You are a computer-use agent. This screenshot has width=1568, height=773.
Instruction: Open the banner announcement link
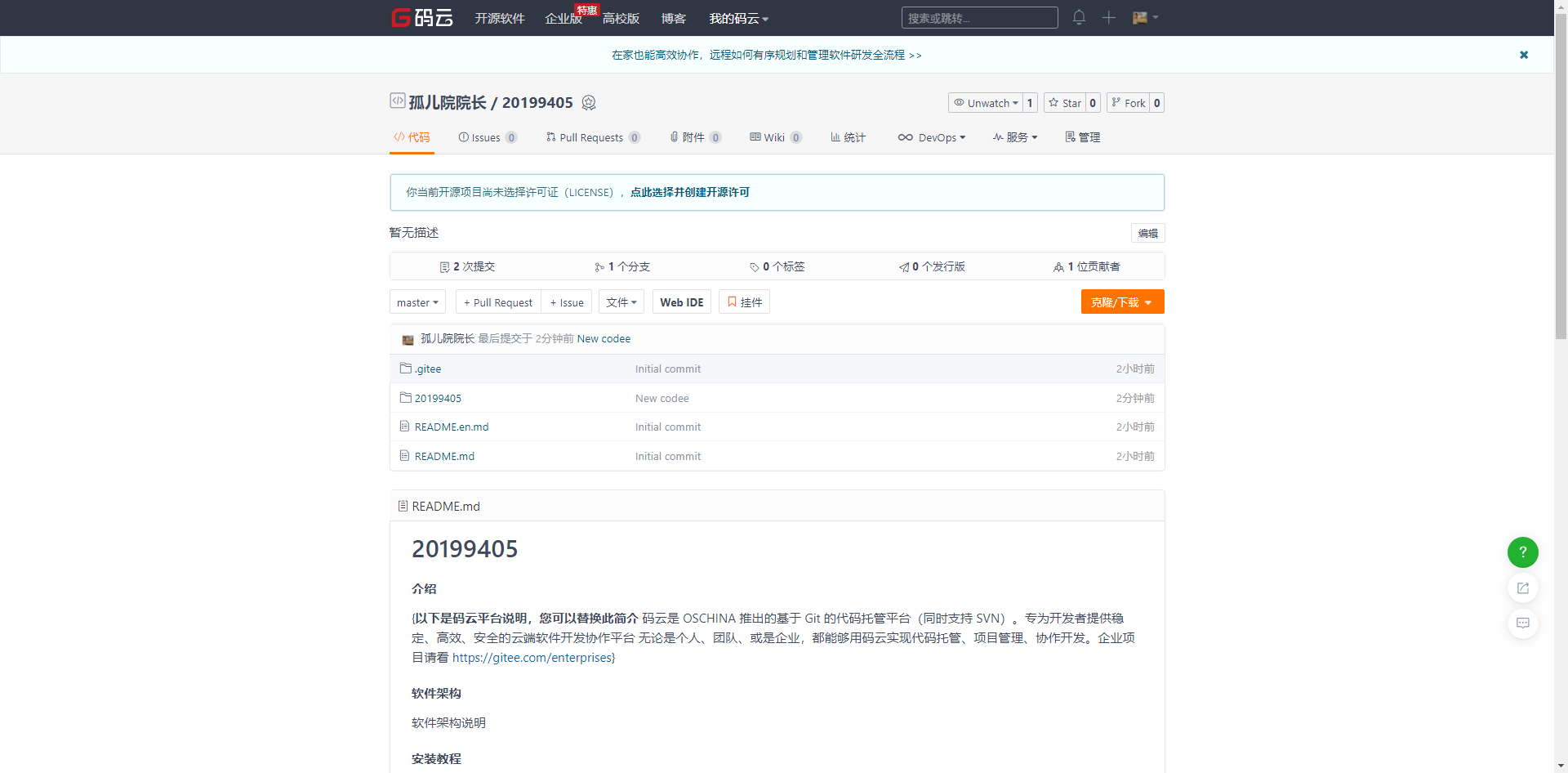(x=767, y=55)
